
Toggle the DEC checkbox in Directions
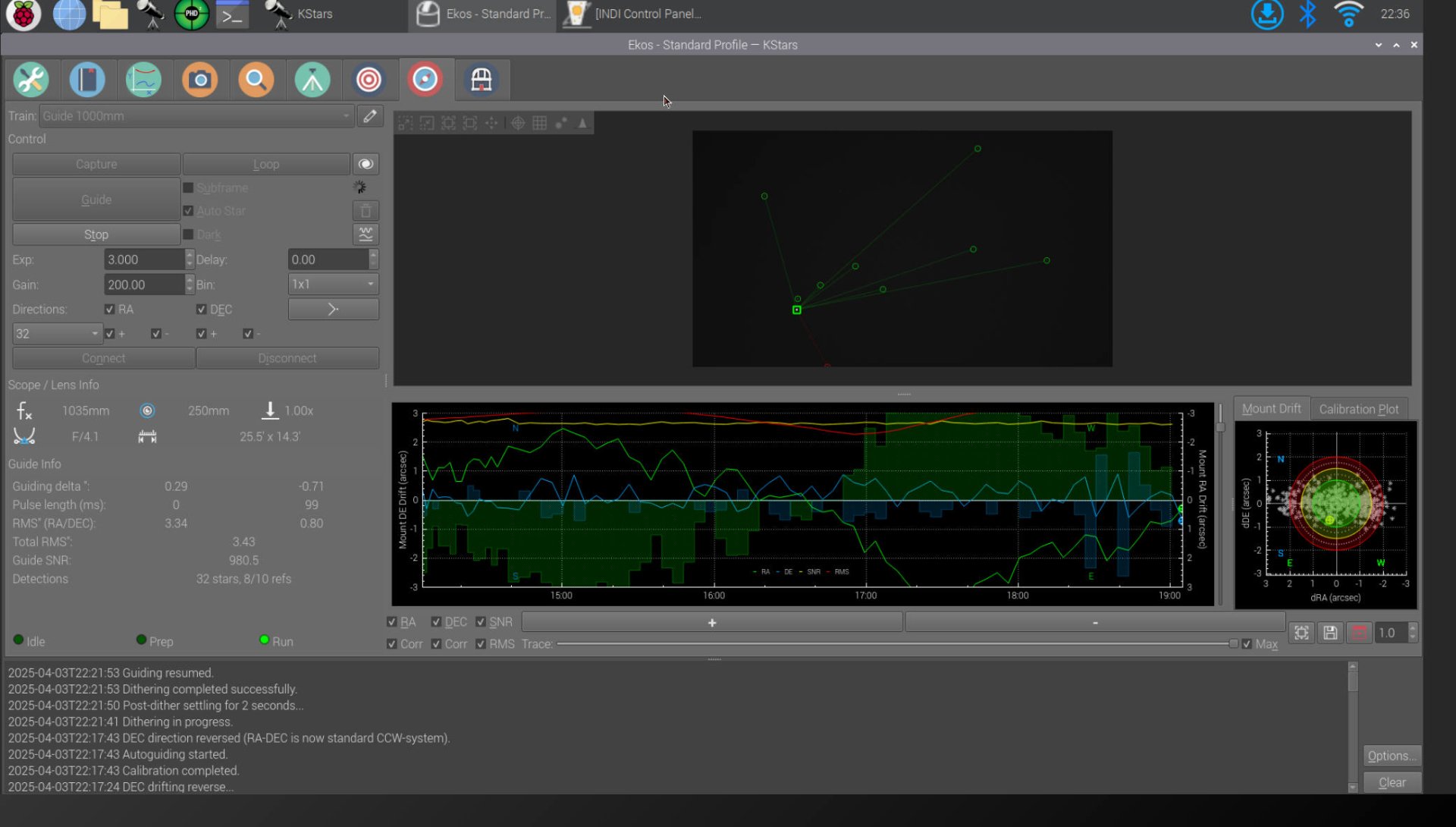coord(201,310)
